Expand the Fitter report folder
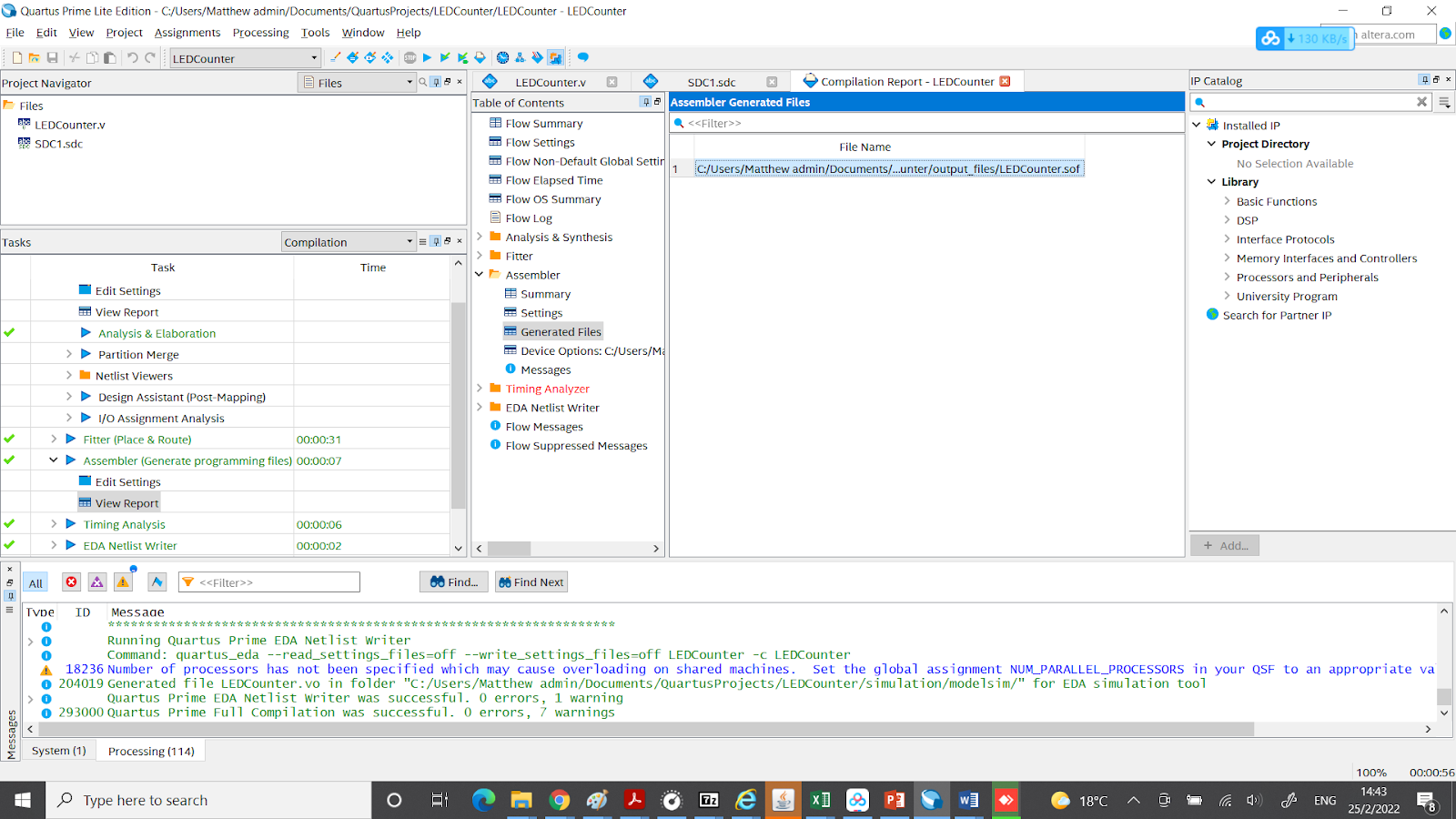Screen dimensions: 1456x819 (x=480, y=256)
